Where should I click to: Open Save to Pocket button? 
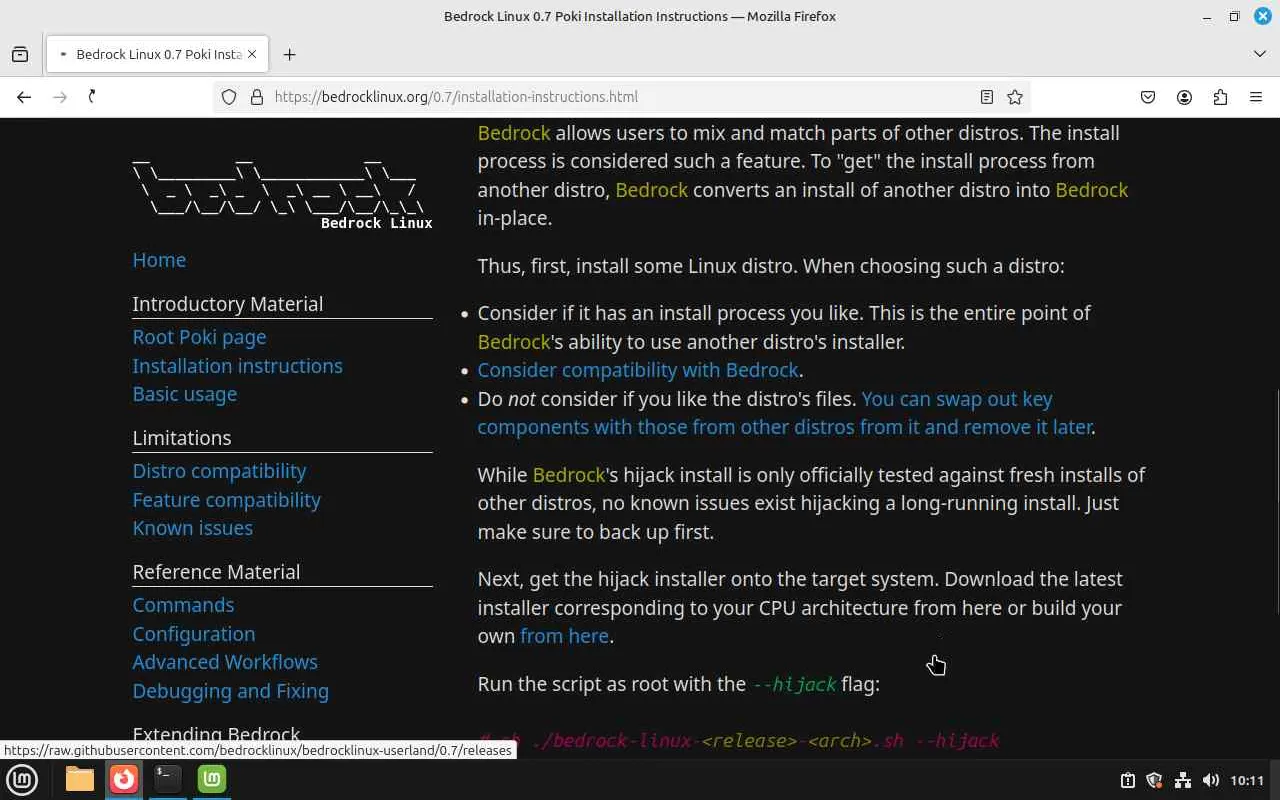[1148, 97]
